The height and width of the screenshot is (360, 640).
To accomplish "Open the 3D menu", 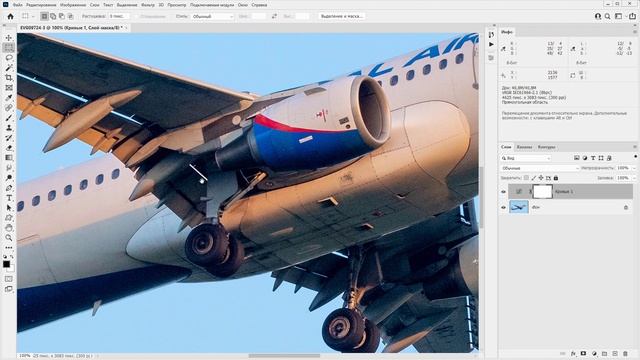I will pos(161,5).
